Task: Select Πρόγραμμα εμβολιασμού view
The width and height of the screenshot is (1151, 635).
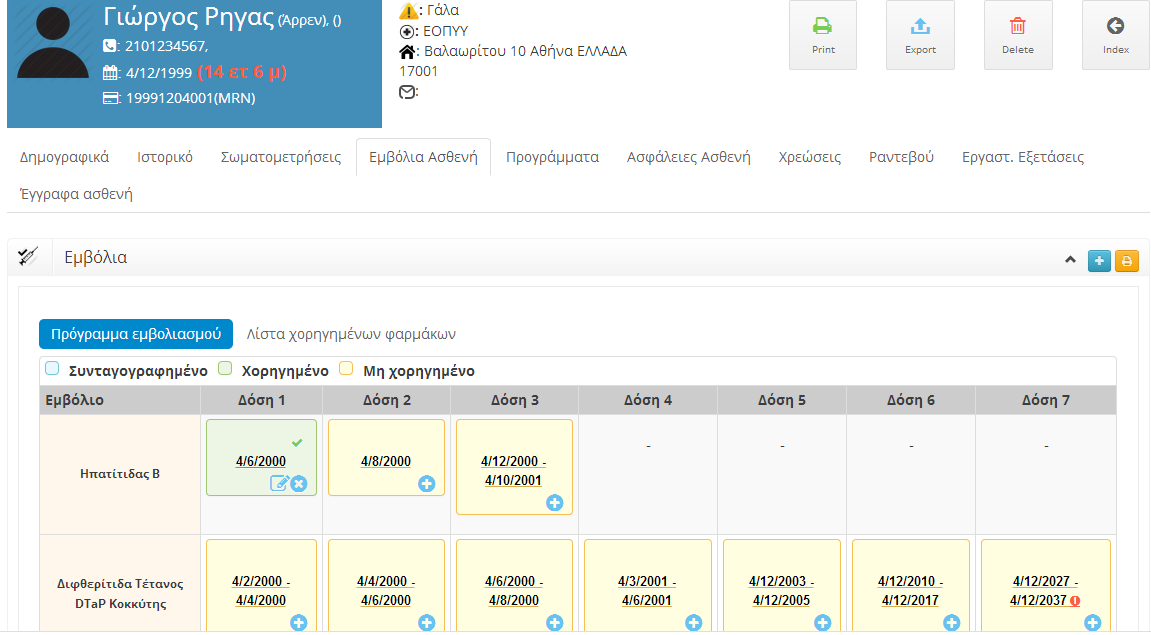Action: click(x=136, y=334)
